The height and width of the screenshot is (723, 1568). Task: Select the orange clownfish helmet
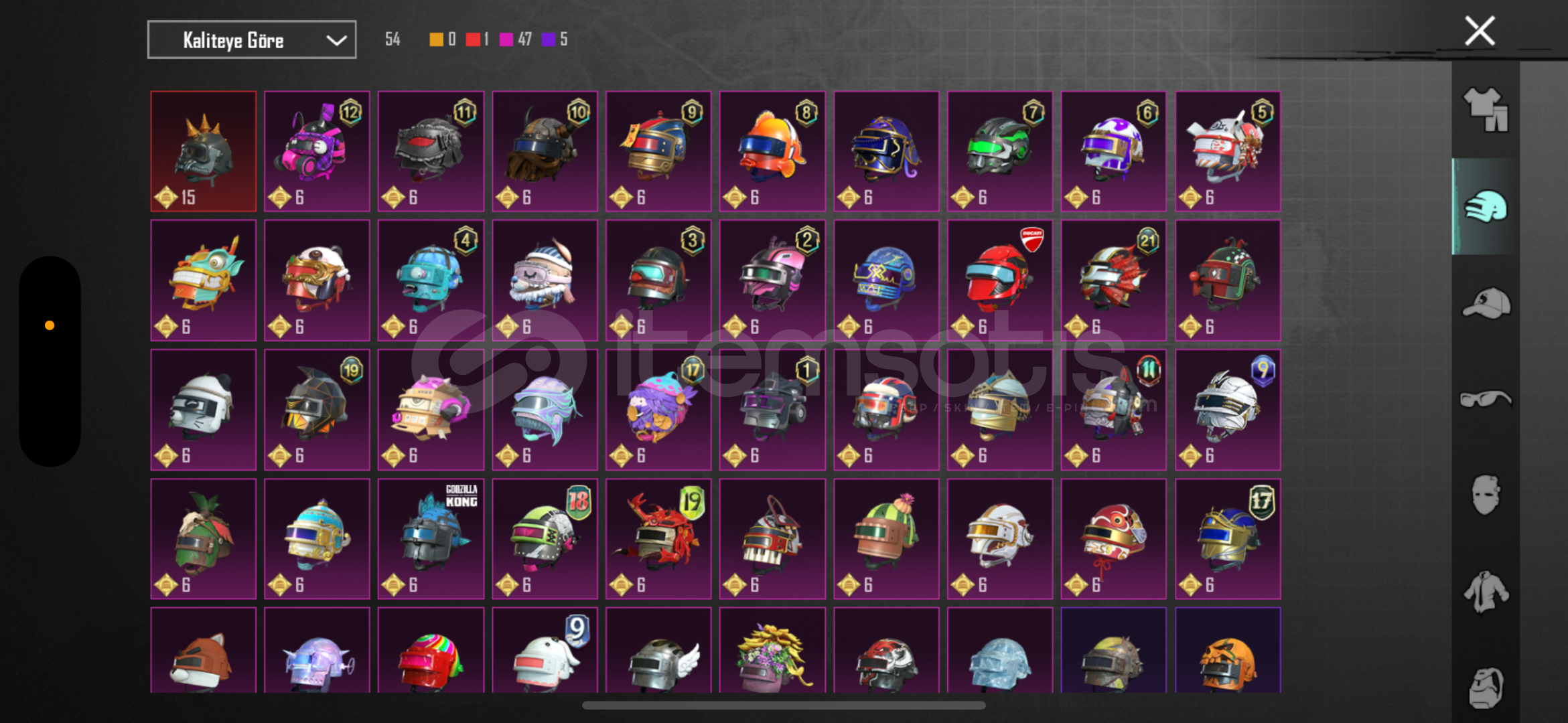[x=772, y=151]
